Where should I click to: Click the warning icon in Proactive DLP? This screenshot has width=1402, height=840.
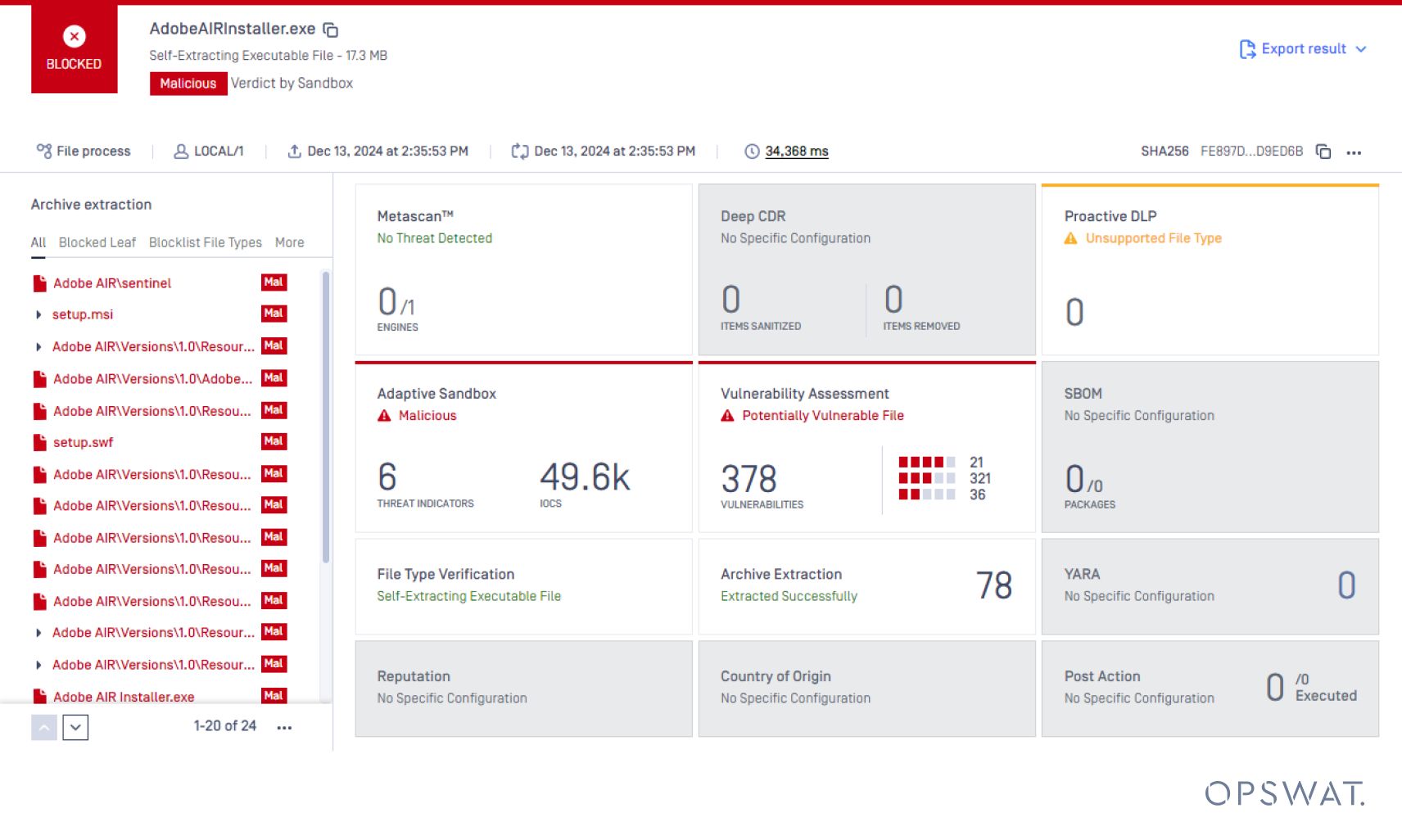click(x=1070, y=238)
